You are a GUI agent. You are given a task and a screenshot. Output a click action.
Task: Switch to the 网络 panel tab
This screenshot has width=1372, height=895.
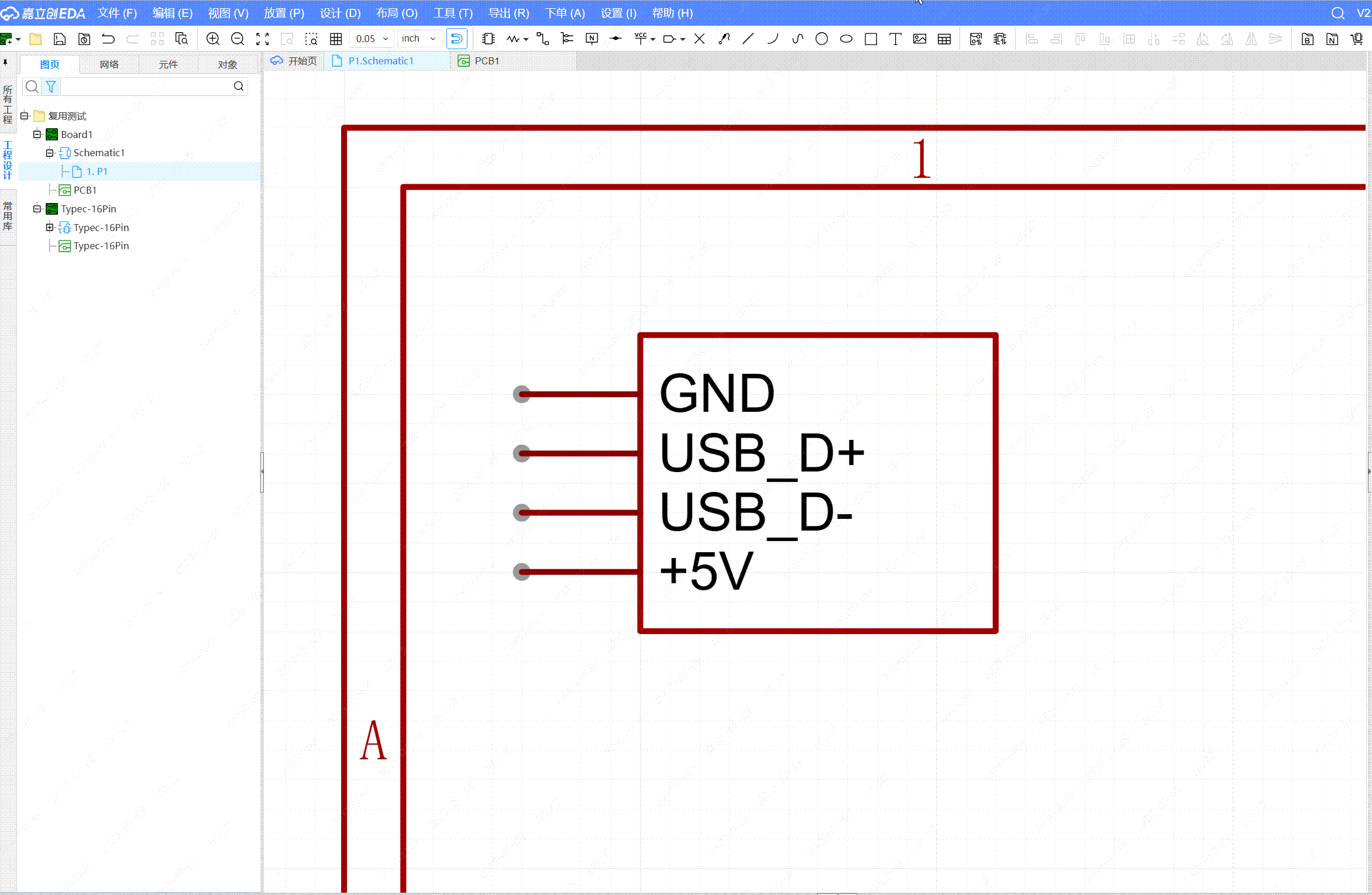pos(109,64)
